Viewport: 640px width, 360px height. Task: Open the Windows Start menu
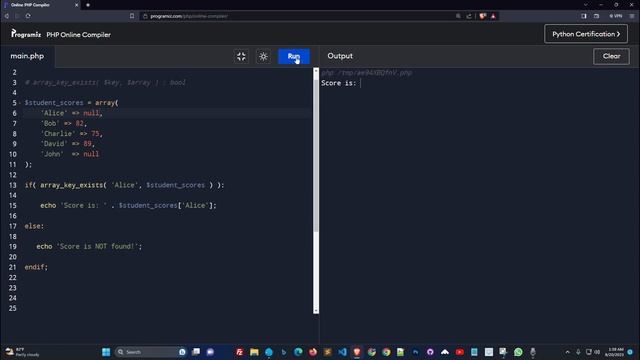(106, 352)
